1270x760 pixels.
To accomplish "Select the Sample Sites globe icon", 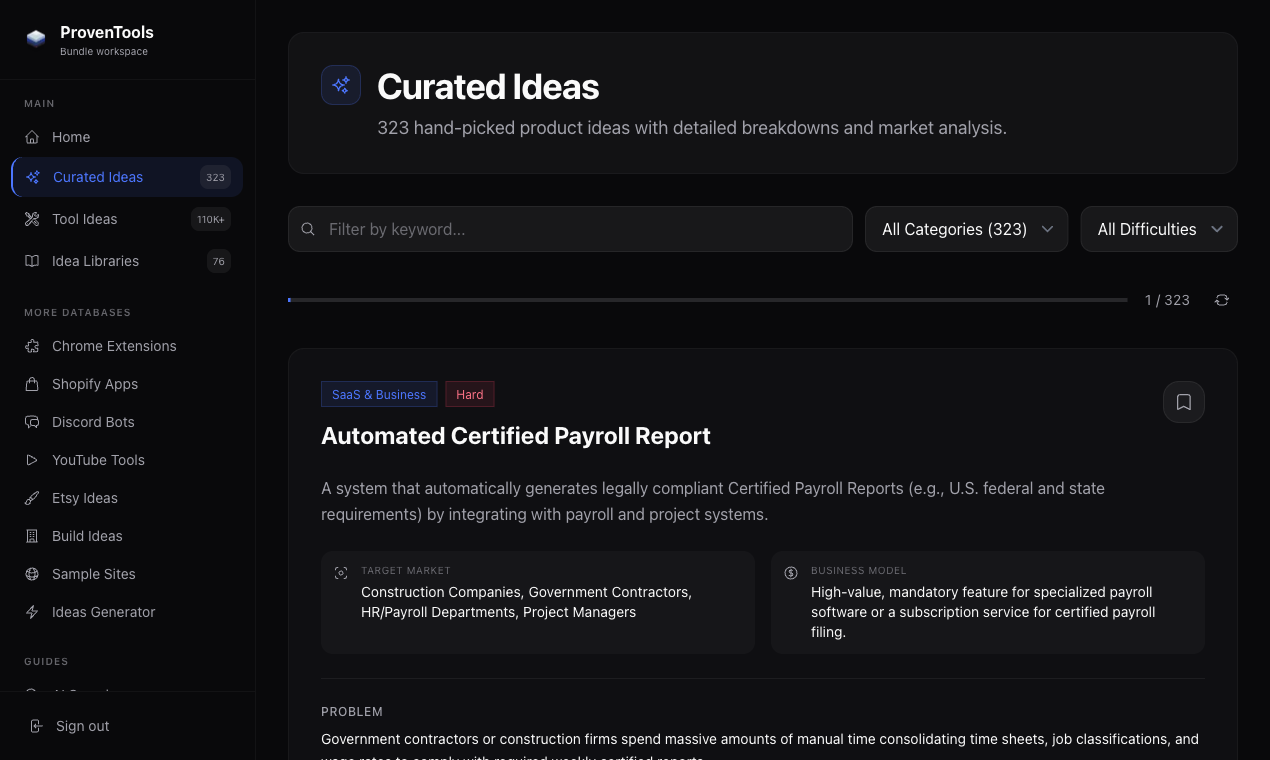I will pos(33,574).
